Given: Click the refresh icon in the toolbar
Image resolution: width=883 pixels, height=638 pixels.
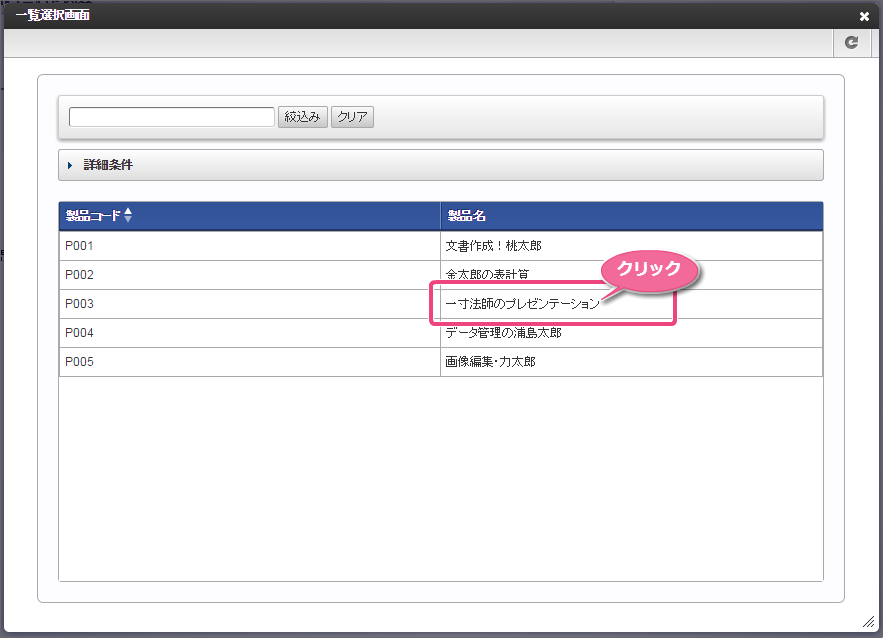Looking at the screenshot, I should (x=851, y=42).
